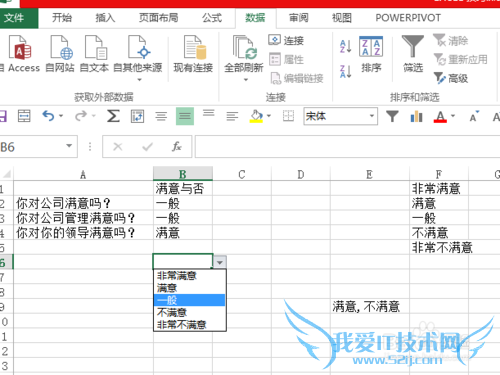
Task: Toggle the highlighted middle align button
Action: [185, 116]
